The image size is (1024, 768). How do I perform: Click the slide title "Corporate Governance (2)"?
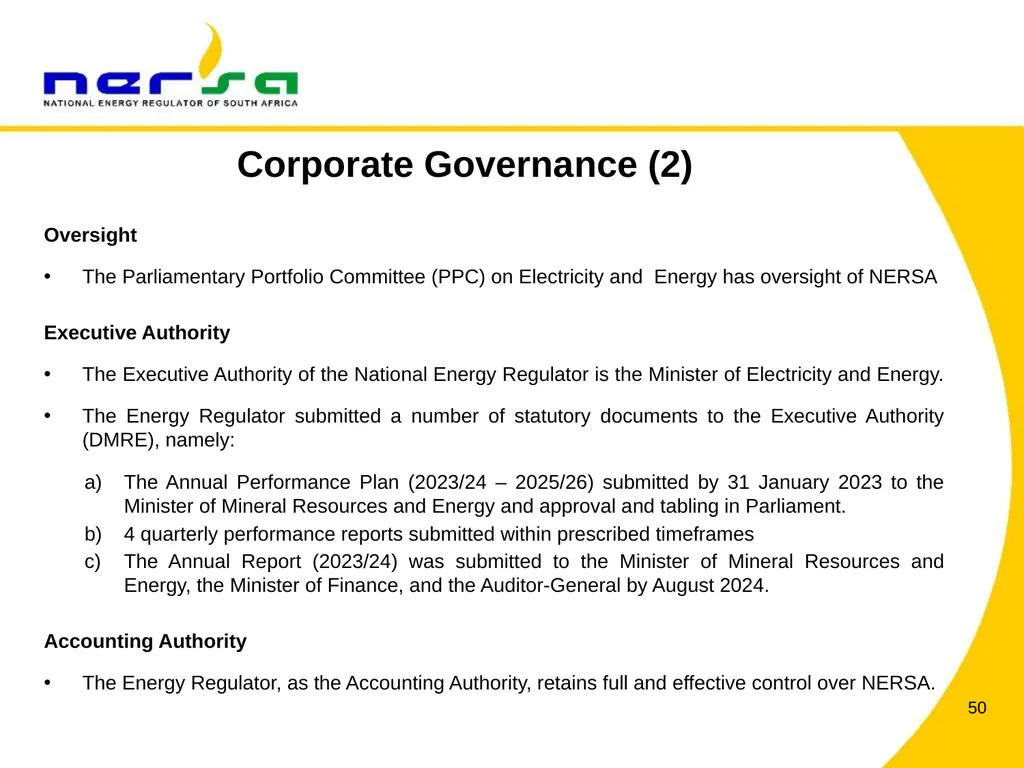464,164
